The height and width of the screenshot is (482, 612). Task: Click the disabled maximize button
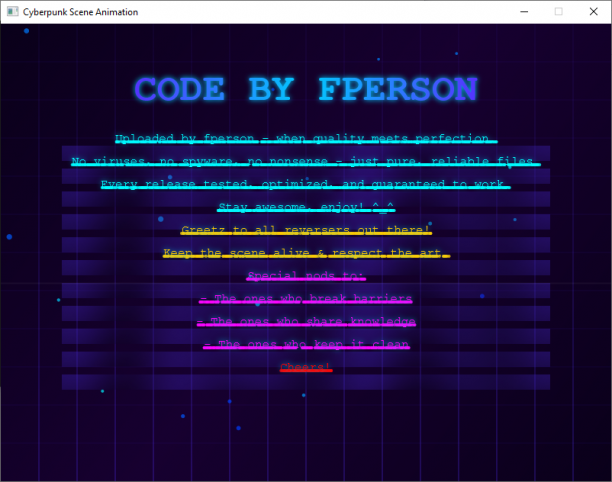[x=559, y=12]
